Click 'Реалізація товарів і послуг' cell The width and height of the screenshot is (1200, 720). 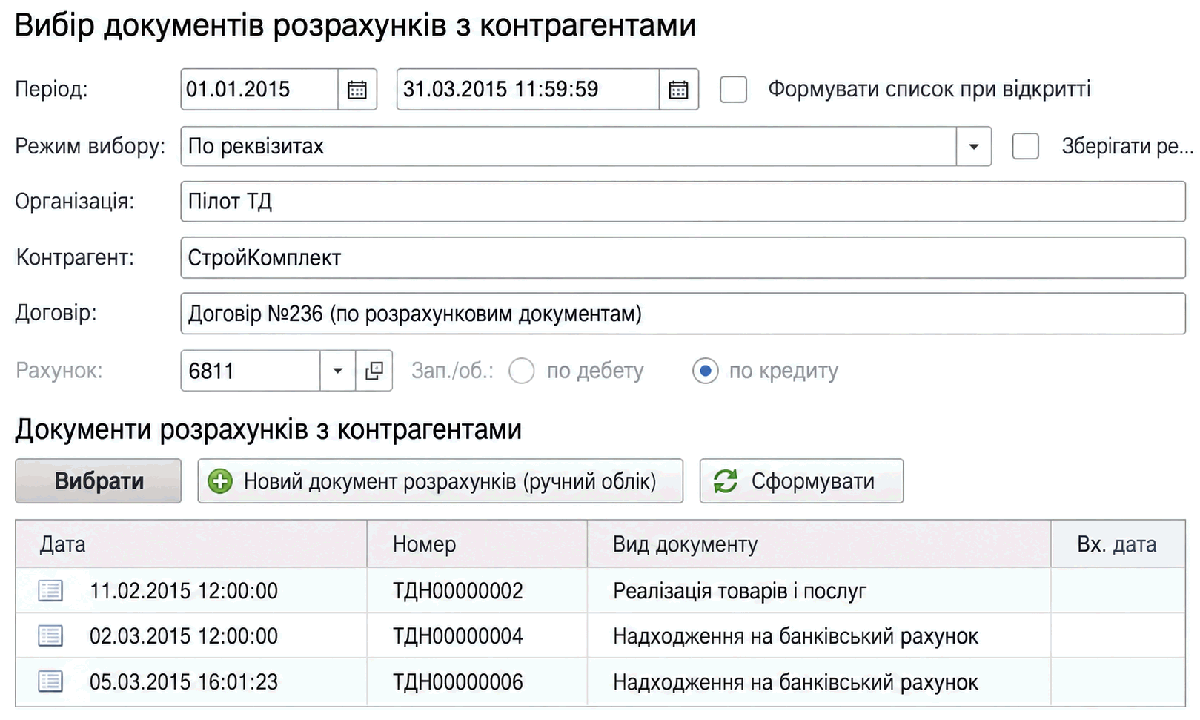pos(819,591)
